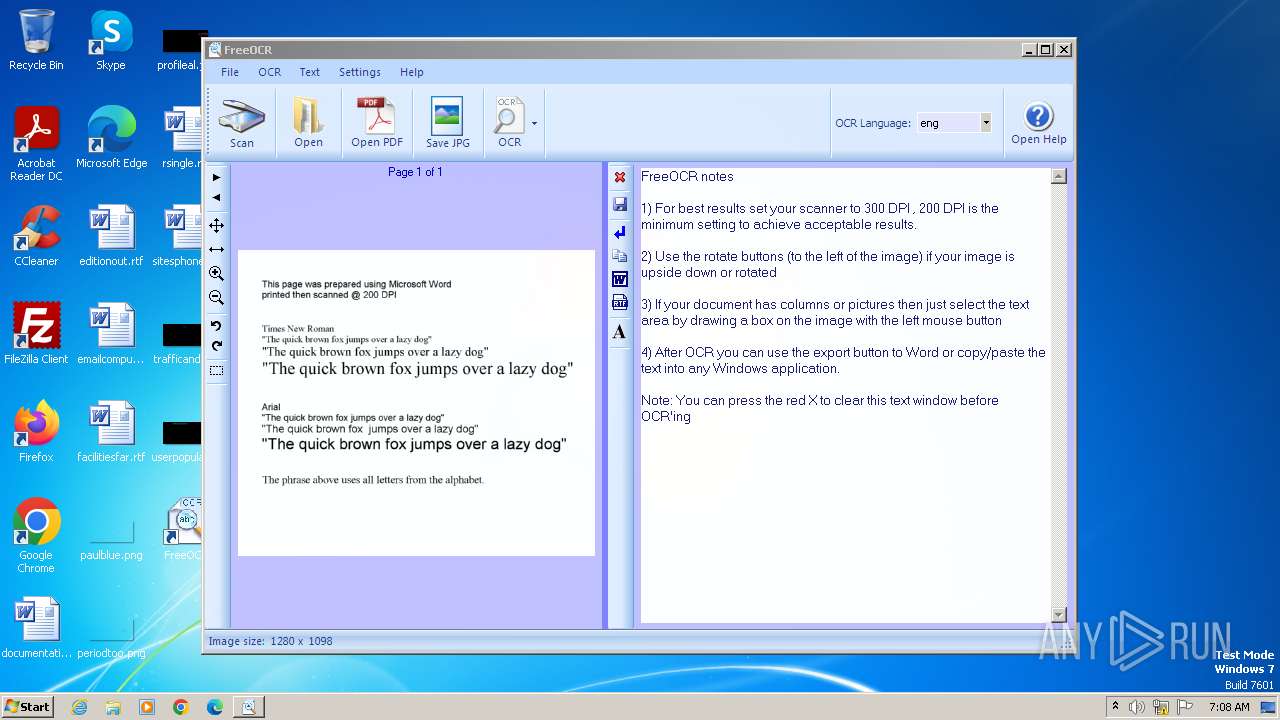Select the documentati... desktop document
This screenshot has height=720, width=1280.
(36, 627)
